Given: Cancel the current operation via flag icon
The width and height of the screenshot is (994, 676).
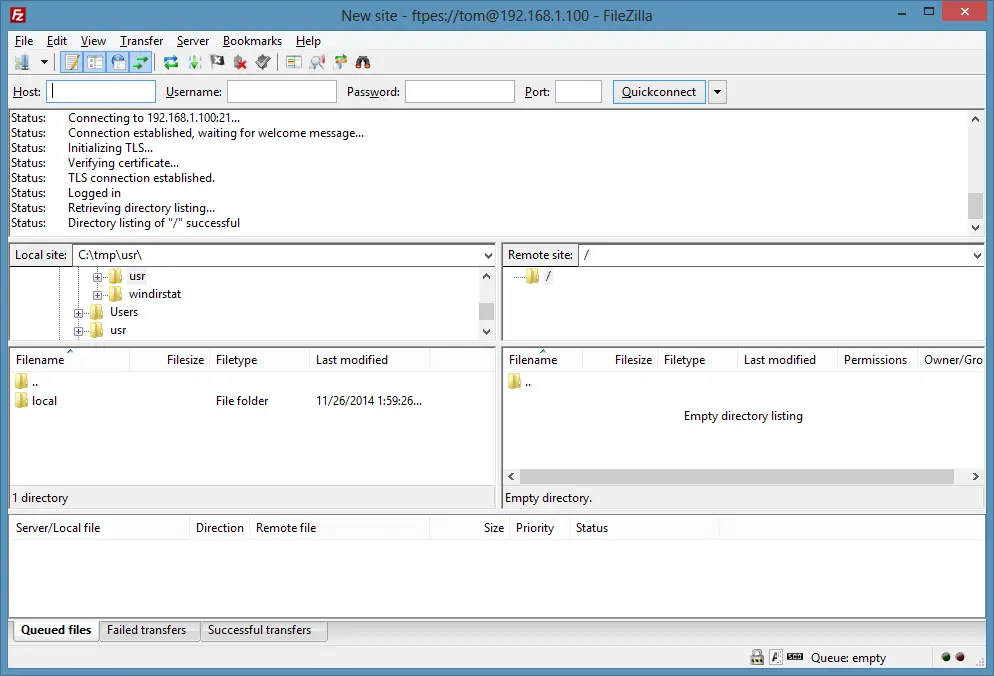Looking at the screenshot, I should point(217,62).
